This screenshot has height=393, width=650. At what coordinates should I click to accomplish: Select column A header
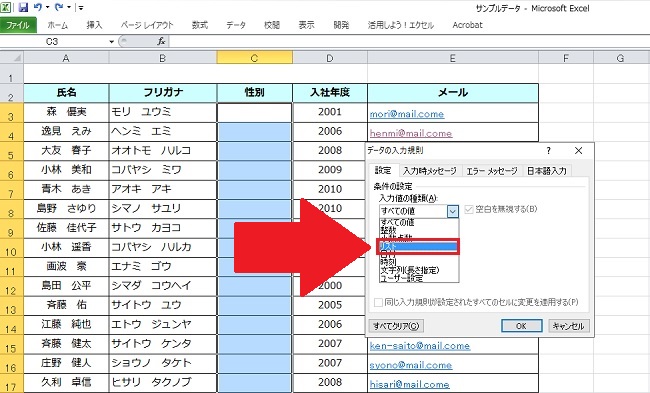pos(66,58)
